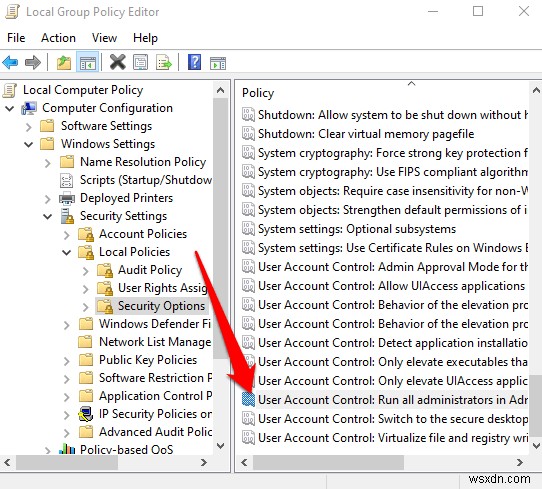Click the Forward arrow toolbar icon

pyautogui.click(x=33, y=63)
